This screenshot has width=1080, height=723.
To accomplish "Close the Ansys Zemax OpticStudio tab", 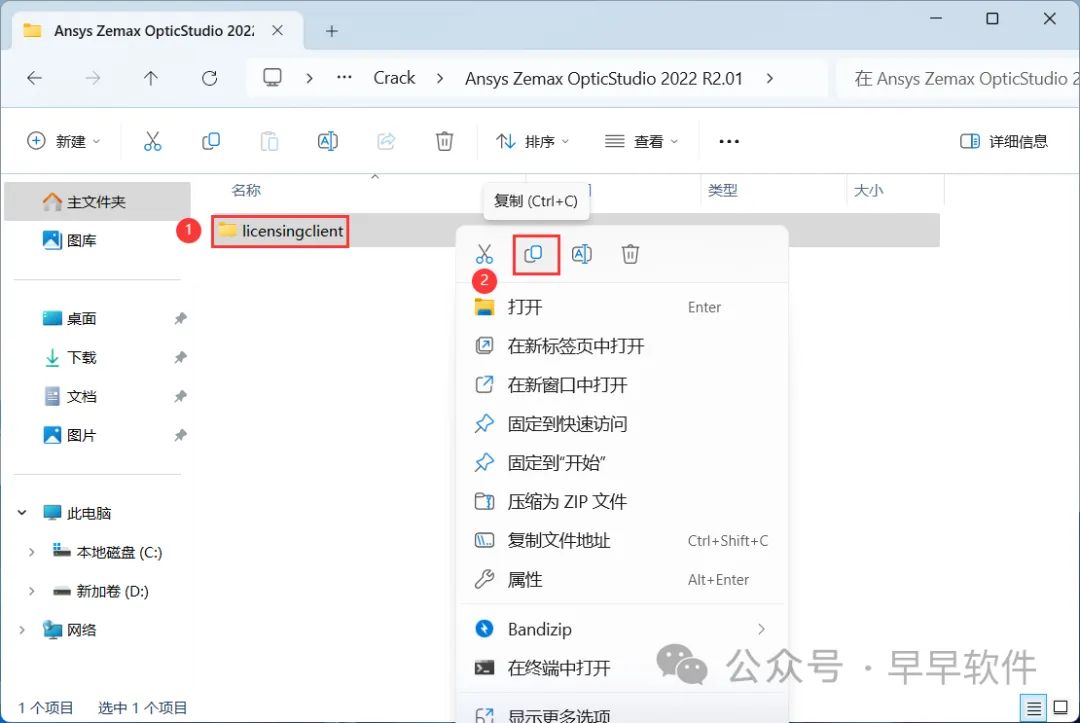I will click(277, 30).
